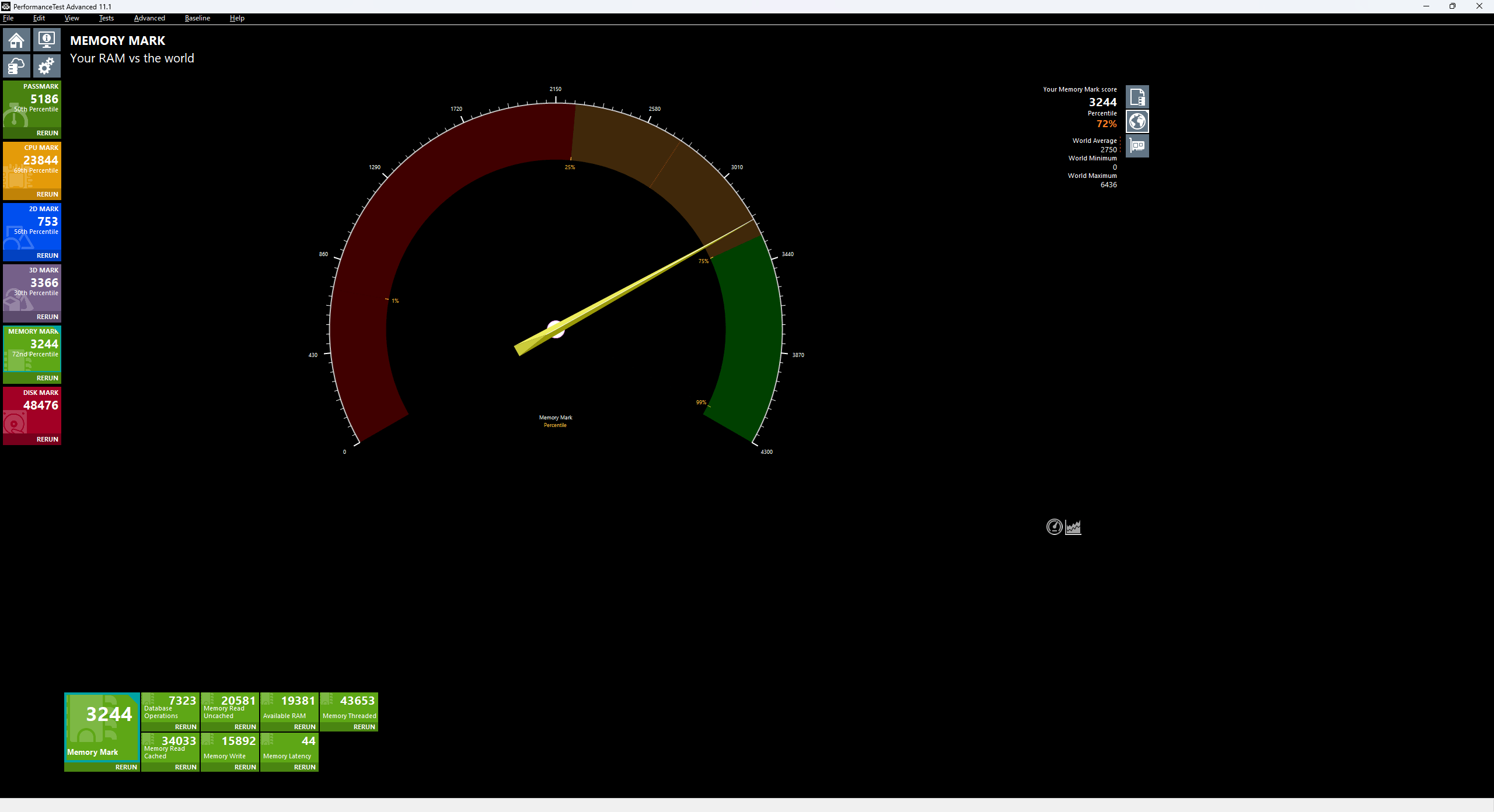The image size is (1494, 812).
Task: Open the Advanced menu
Action: [x=149, y=18]
